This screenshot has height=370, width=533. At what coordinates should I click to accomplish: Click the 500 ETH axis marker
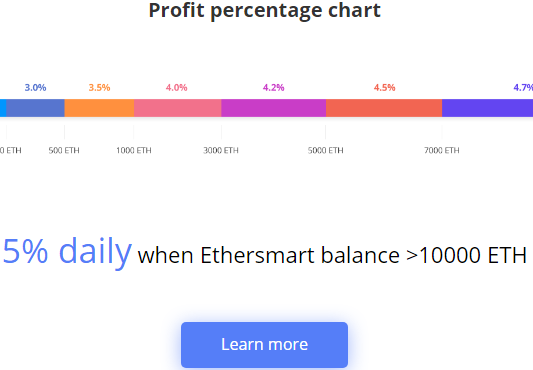[64, 150]
